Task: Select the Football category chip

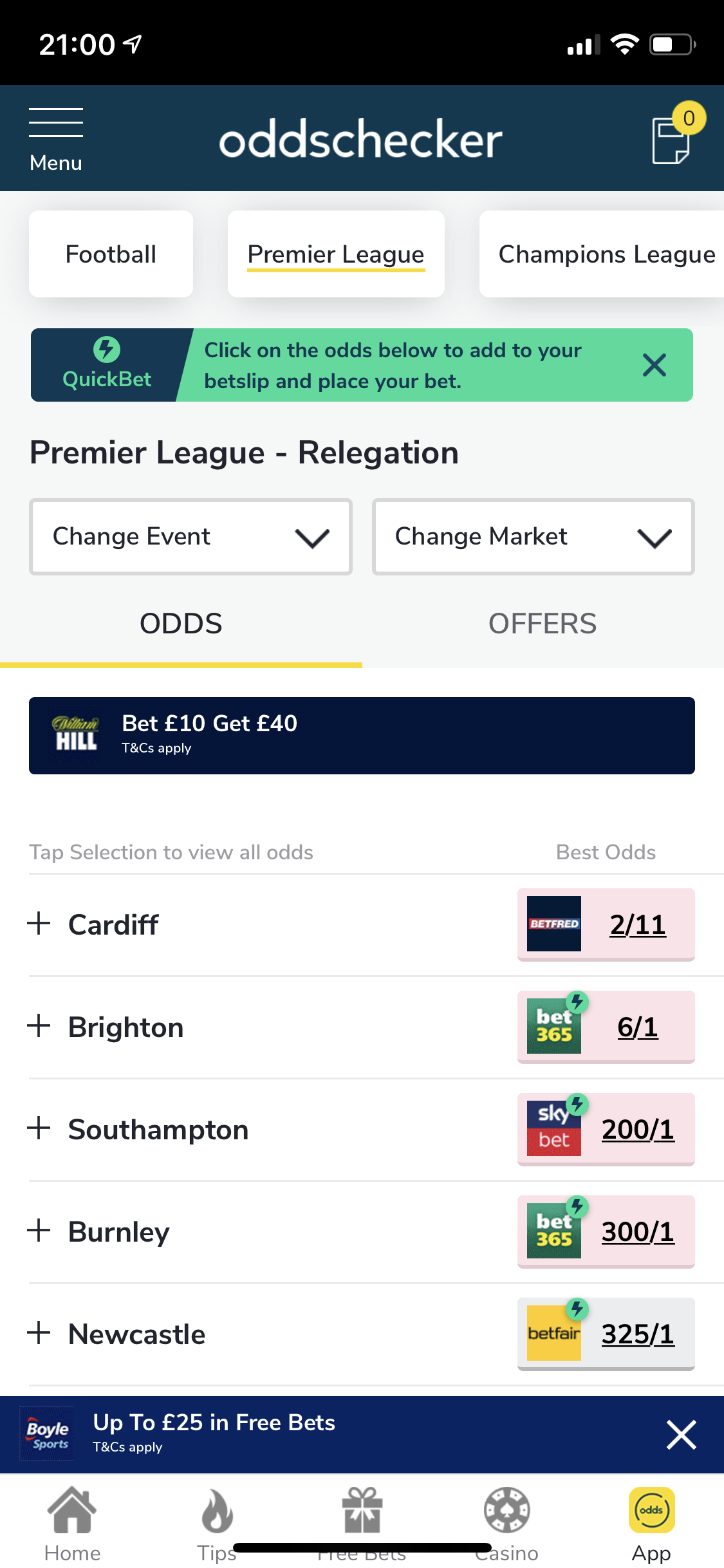Action: click(x=111, y=254)
